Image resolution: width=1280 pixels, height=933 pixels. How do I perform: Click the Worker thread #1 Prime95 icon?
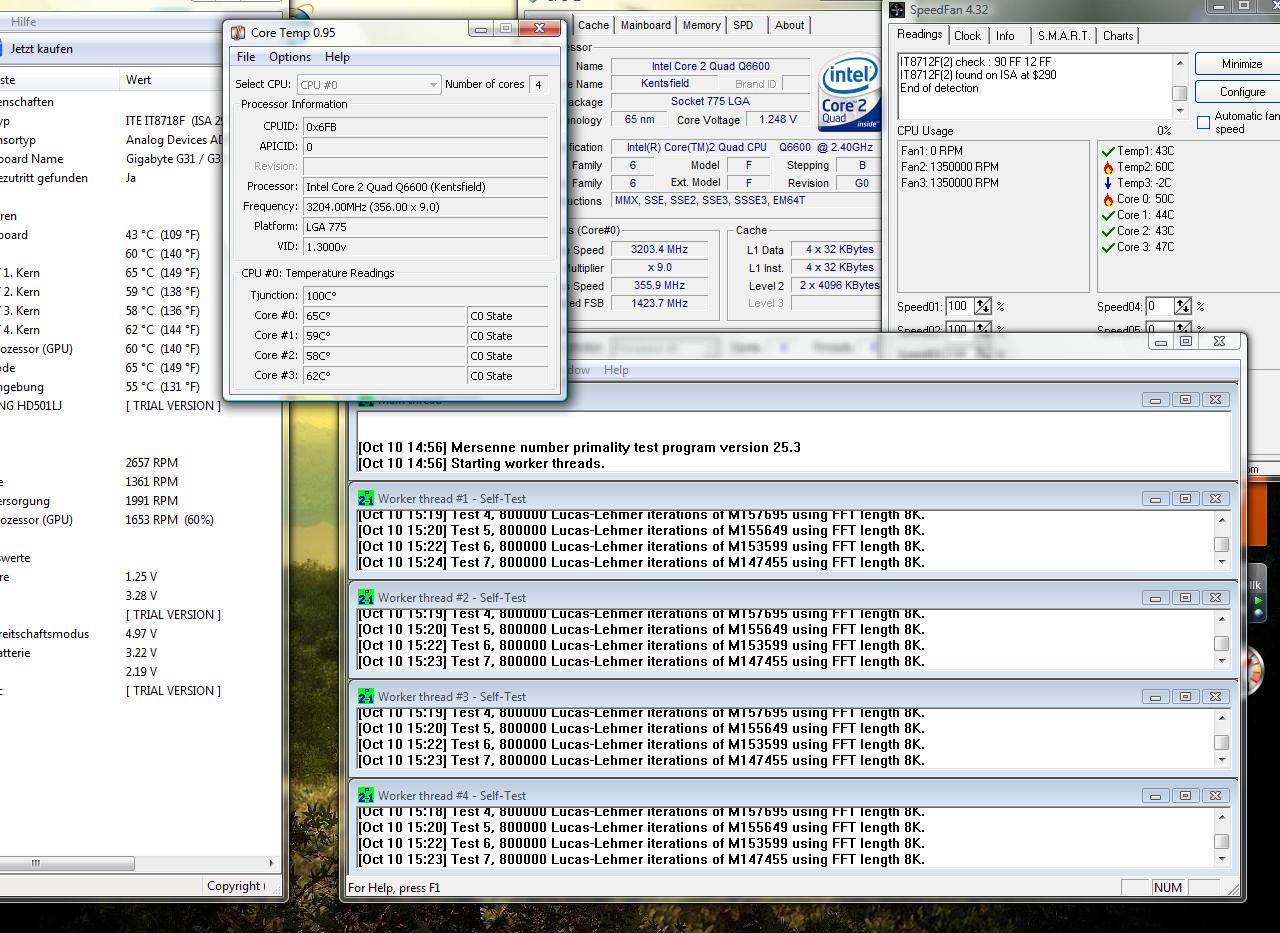(x=366, y=498)
